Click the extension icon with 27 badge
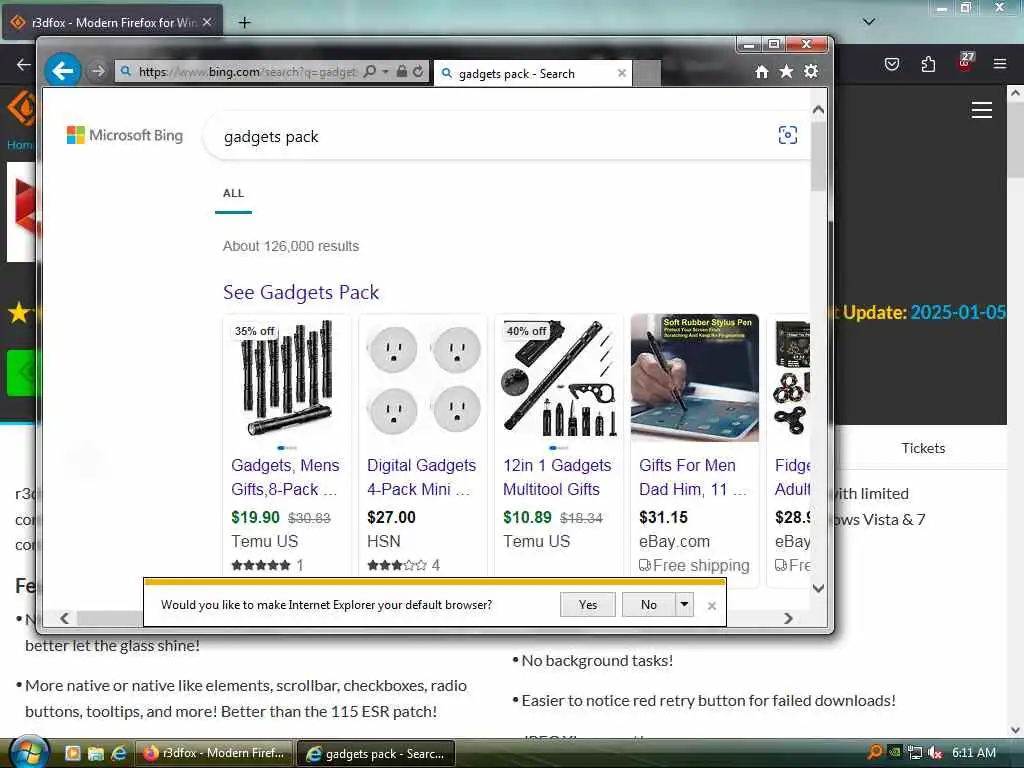Screen dimensions: 1024x768 pyautogui.click(x=965, y=62)
